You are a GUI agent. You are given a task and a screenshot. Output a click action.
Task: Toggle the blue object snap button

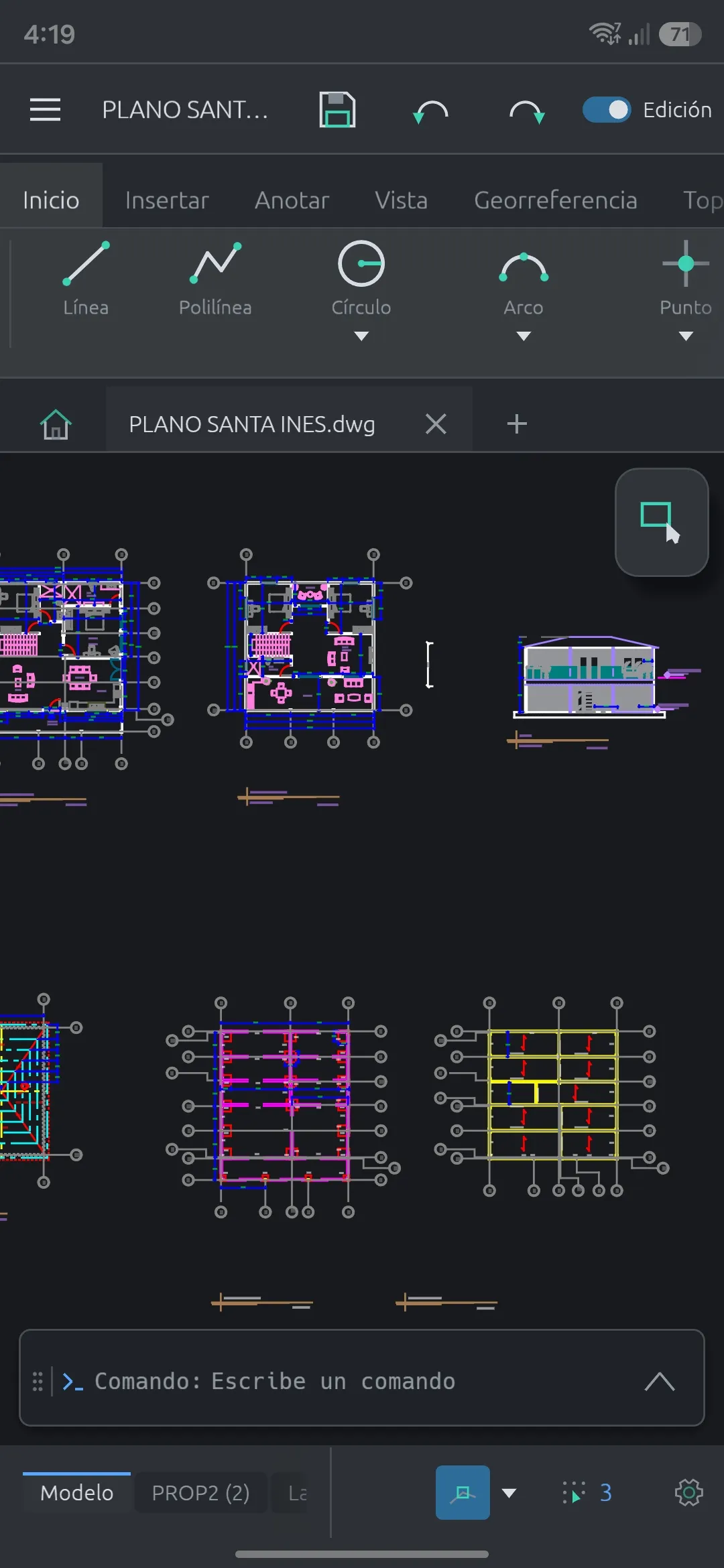[463, 1492]
